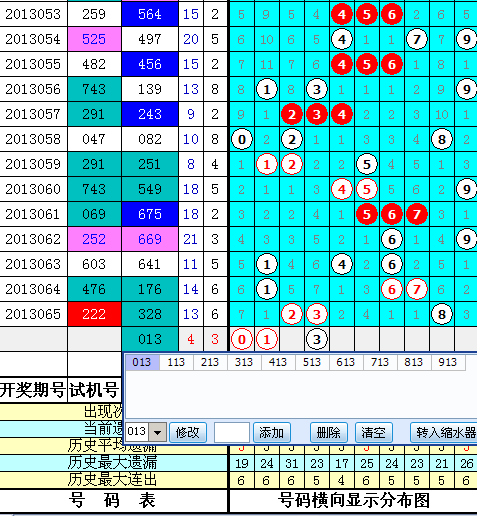Click red-circled 1 in the prediction row

pyautogui.click(x=267, y=339)
